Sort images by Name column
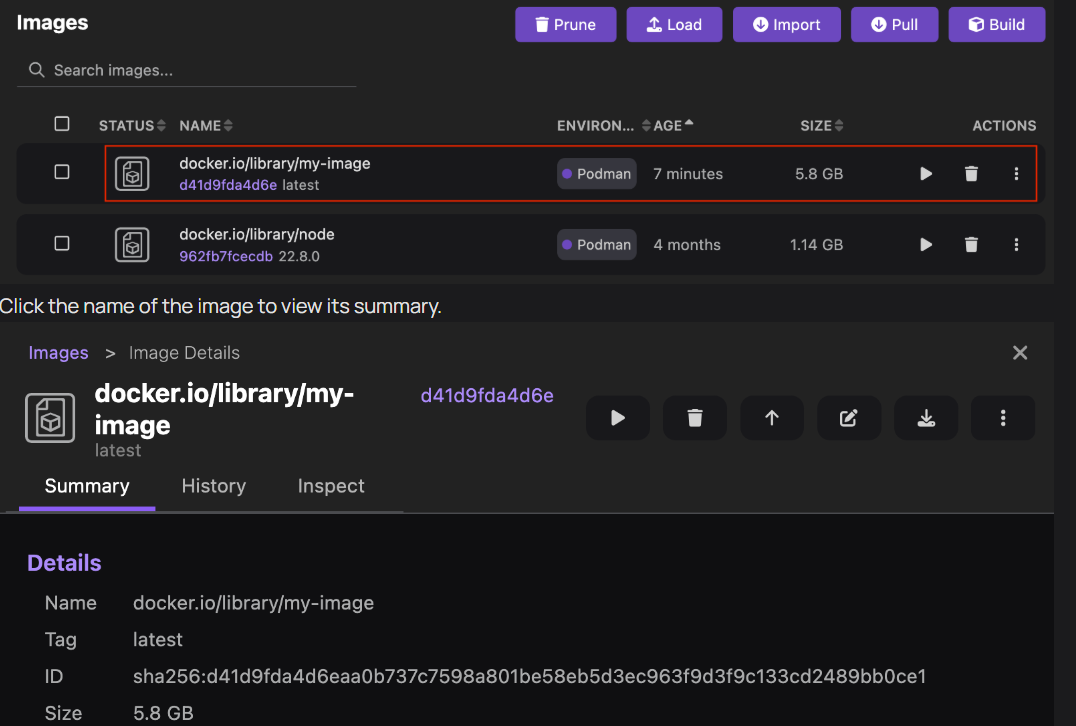 point(206,126)
